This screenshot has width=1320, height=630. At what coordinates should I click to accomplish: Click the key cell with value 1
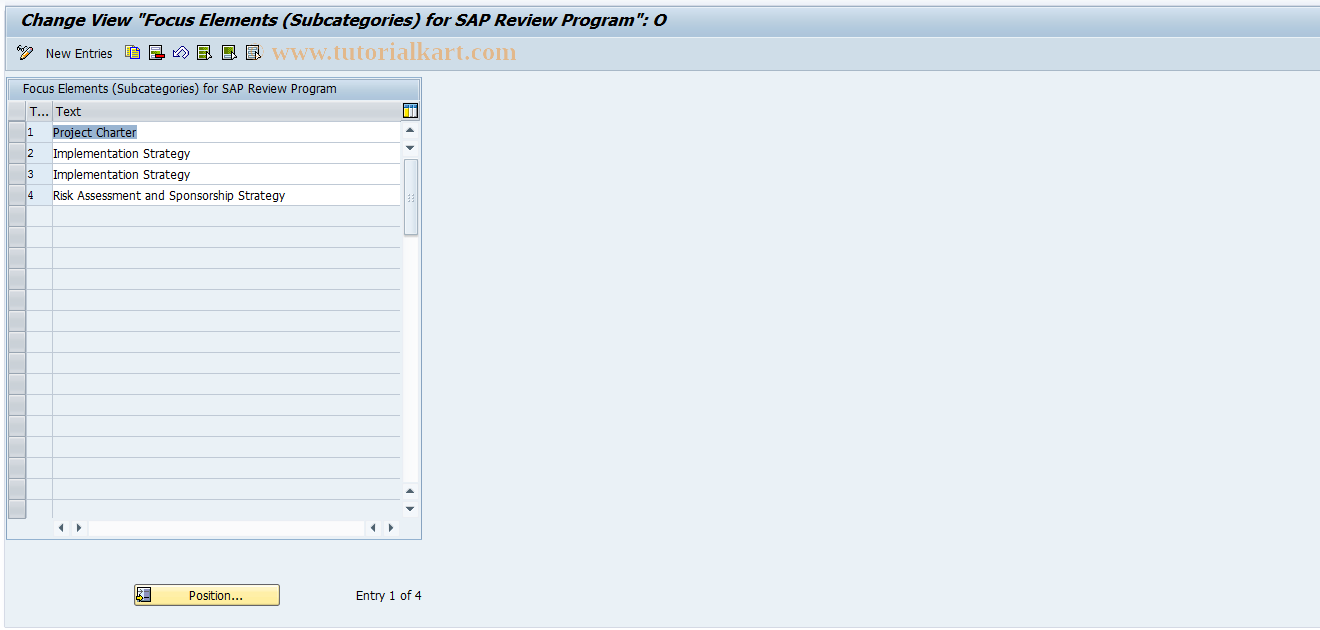click(39, 132)
